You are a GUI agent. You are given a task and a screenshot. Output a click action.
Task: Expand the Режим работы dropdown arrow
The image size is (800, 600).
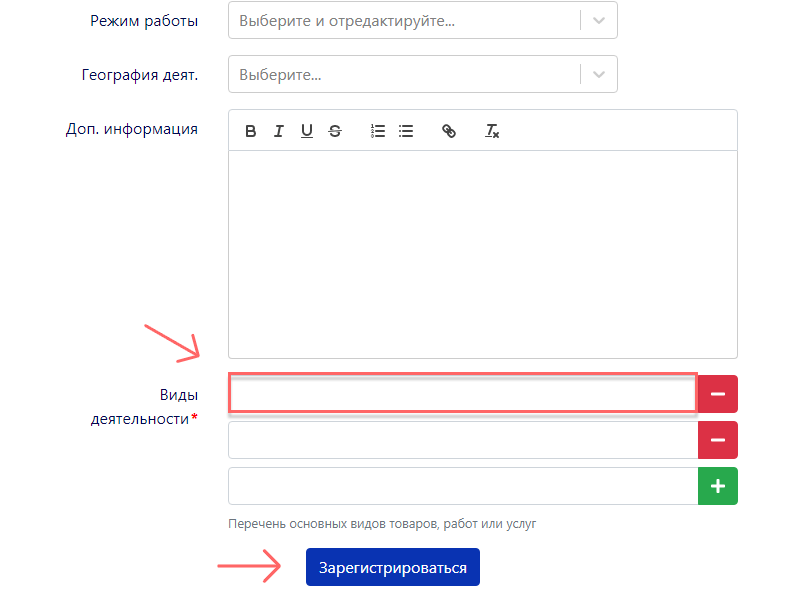[x=599, y=20]
